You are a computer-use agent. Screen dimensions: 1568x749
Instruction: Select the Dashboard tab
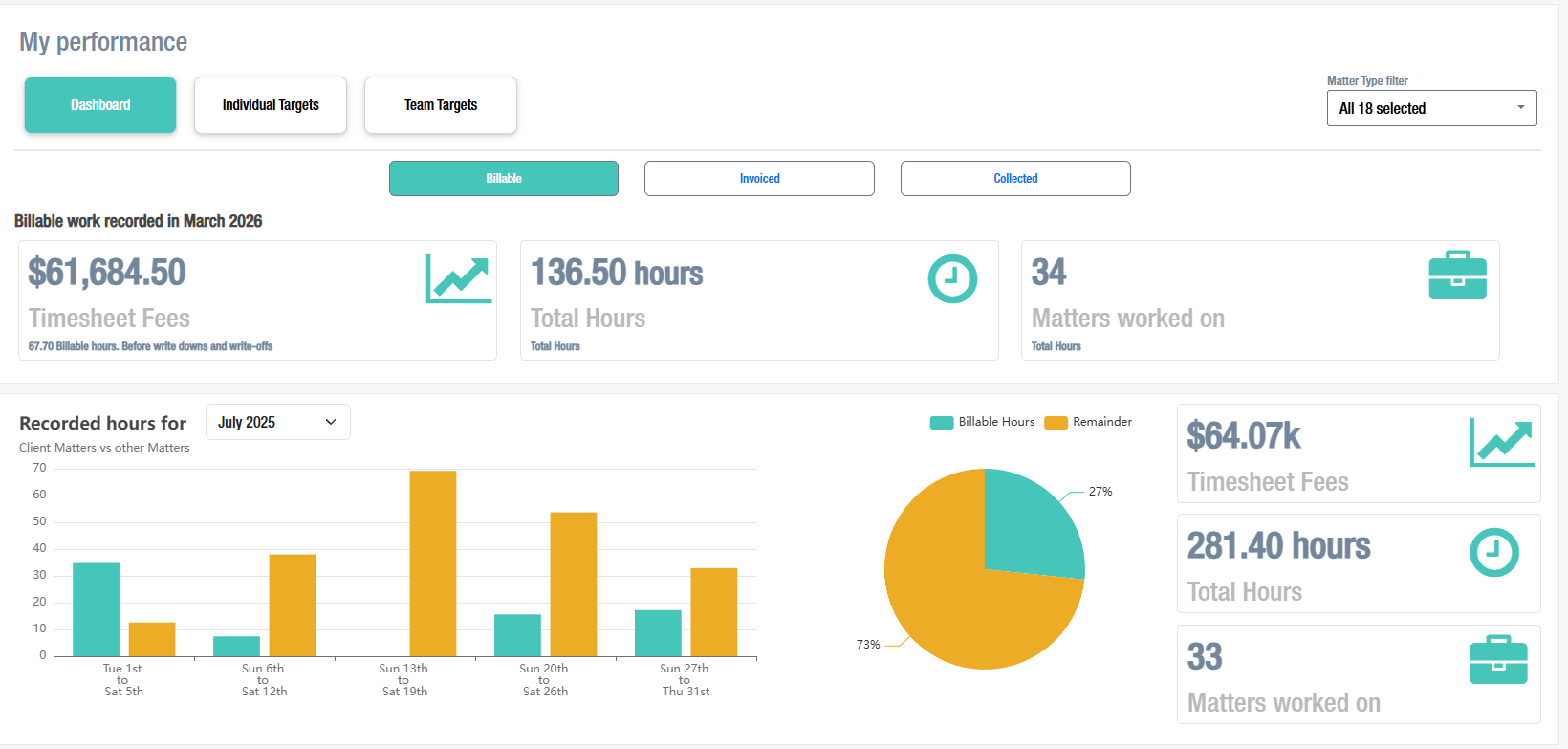tap(100, 105)
